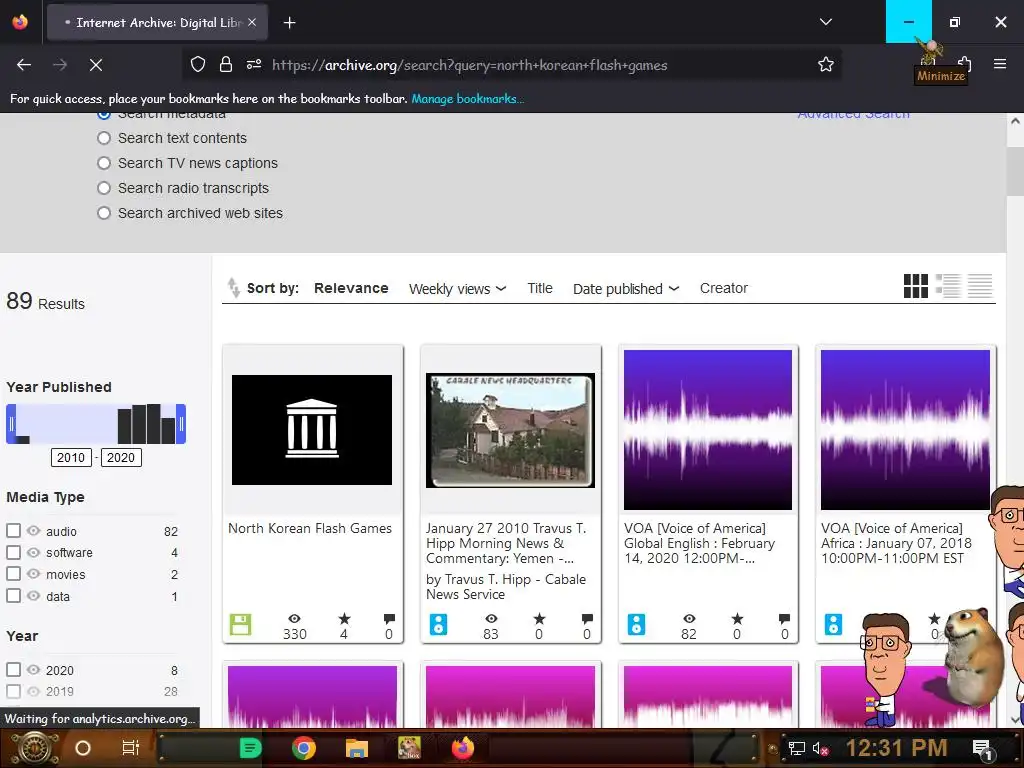Open green notes app in taskbar
The image size is (1024, 768).
point(250,748)
